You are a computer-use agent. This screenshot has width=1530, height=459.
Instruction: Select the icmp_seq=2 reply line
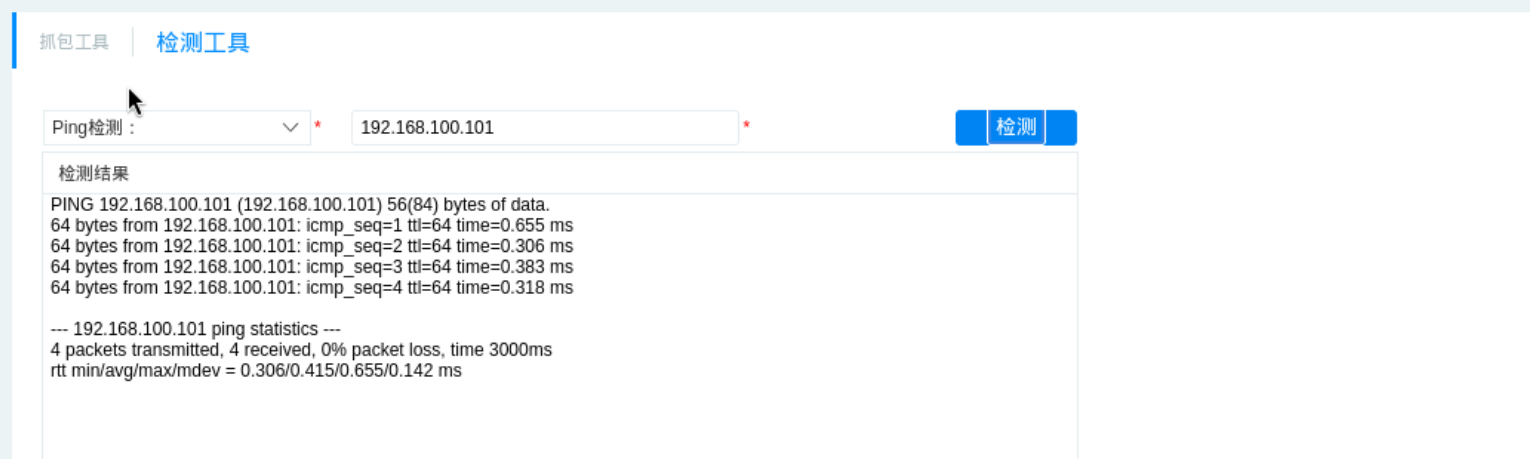point(311,246)
